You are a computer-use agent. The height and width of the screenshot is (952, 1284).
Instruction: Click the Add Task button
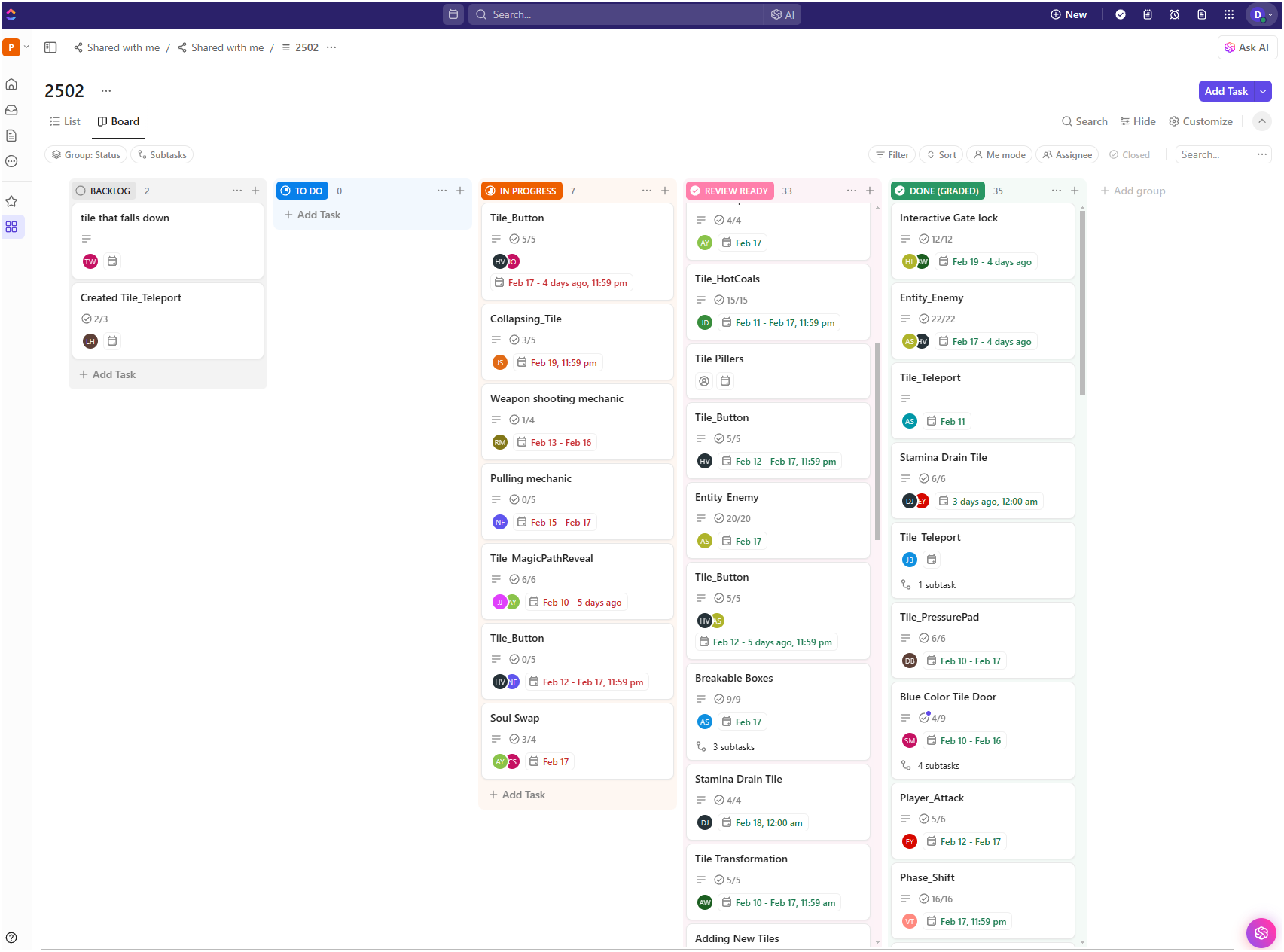[1226, 91]
